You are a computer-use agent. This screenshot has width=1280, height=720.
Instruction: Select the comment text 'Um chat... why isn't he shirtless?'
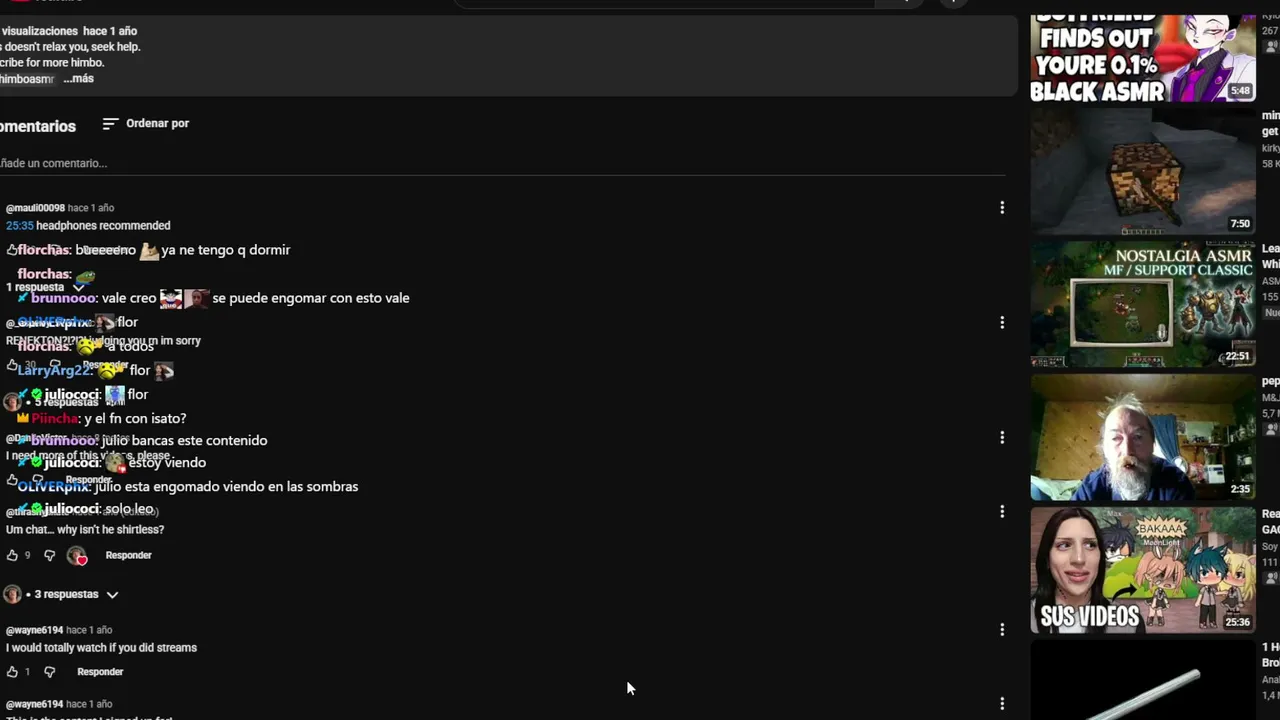(x=85, y=530)
